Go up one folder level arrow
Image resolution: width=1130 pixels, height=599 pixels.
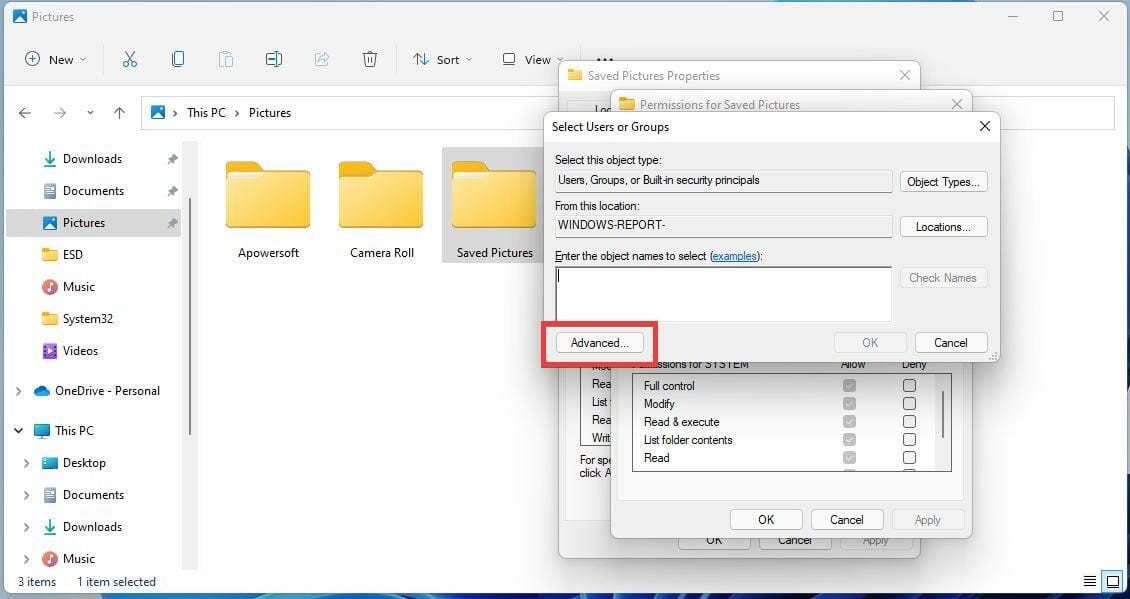120,113
